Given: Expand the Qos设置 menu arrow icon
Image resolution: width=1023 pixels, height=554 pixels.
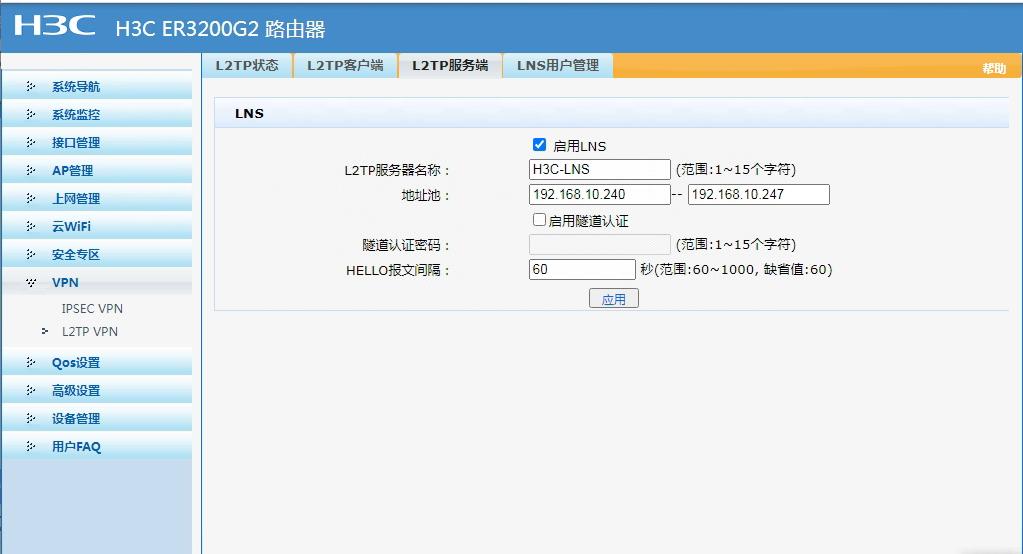Looking at the screenshot, I should [x=31, y=362].
